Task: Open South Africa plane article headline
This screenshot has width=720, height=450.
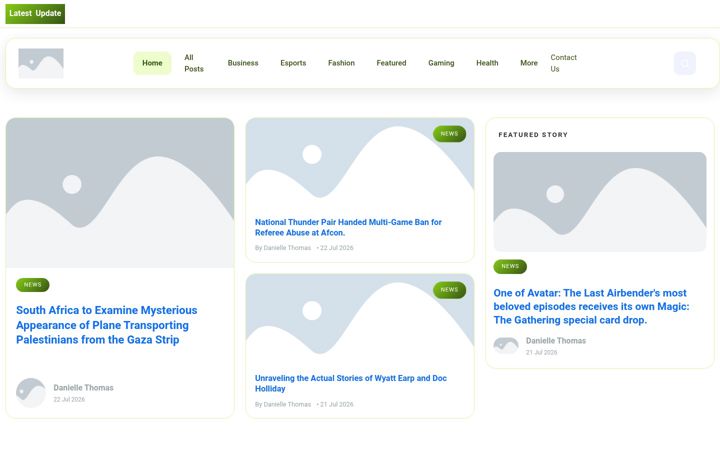Action: pos(107,325)
